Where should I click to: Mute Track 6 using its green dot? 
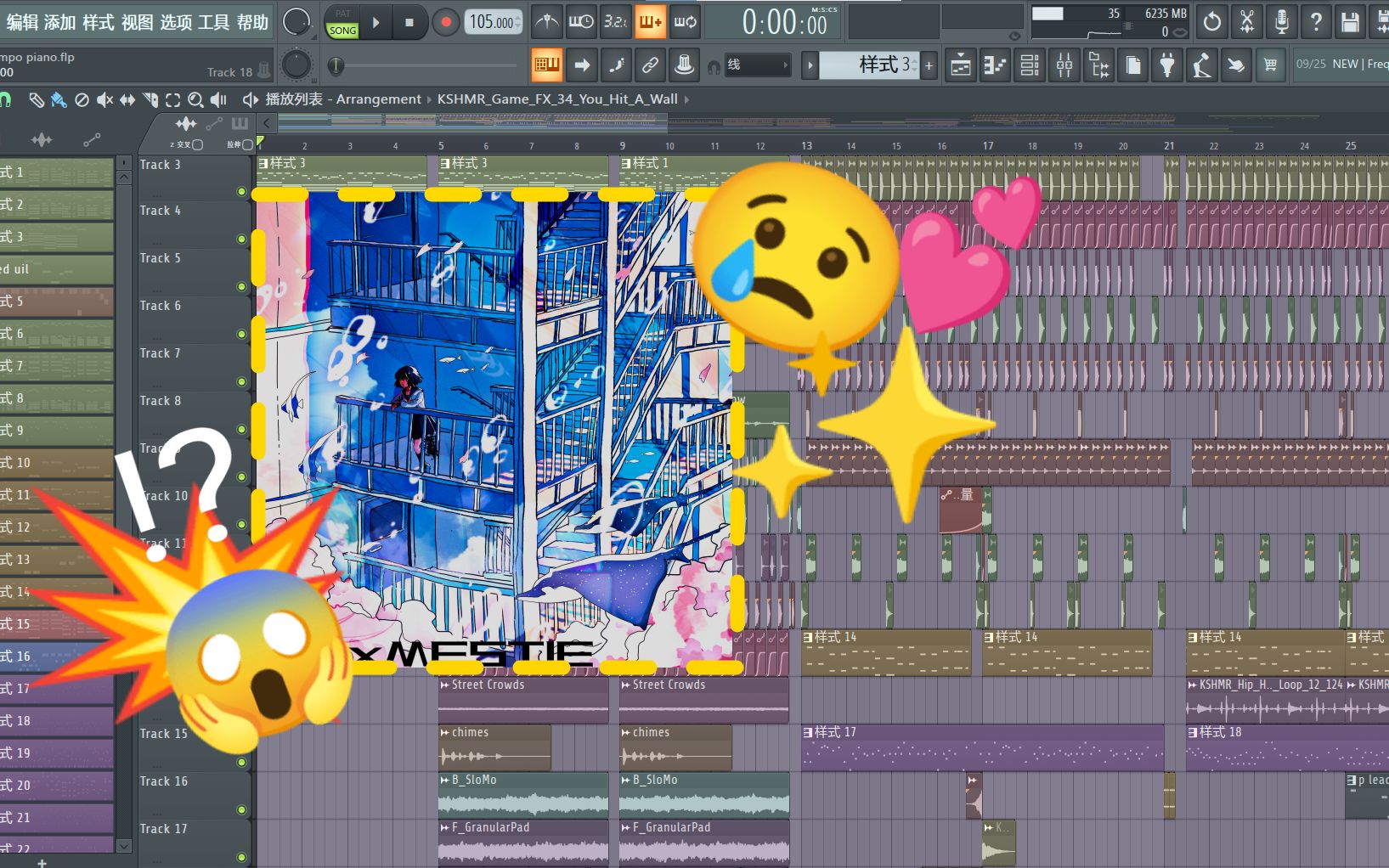tap(241, 335)
